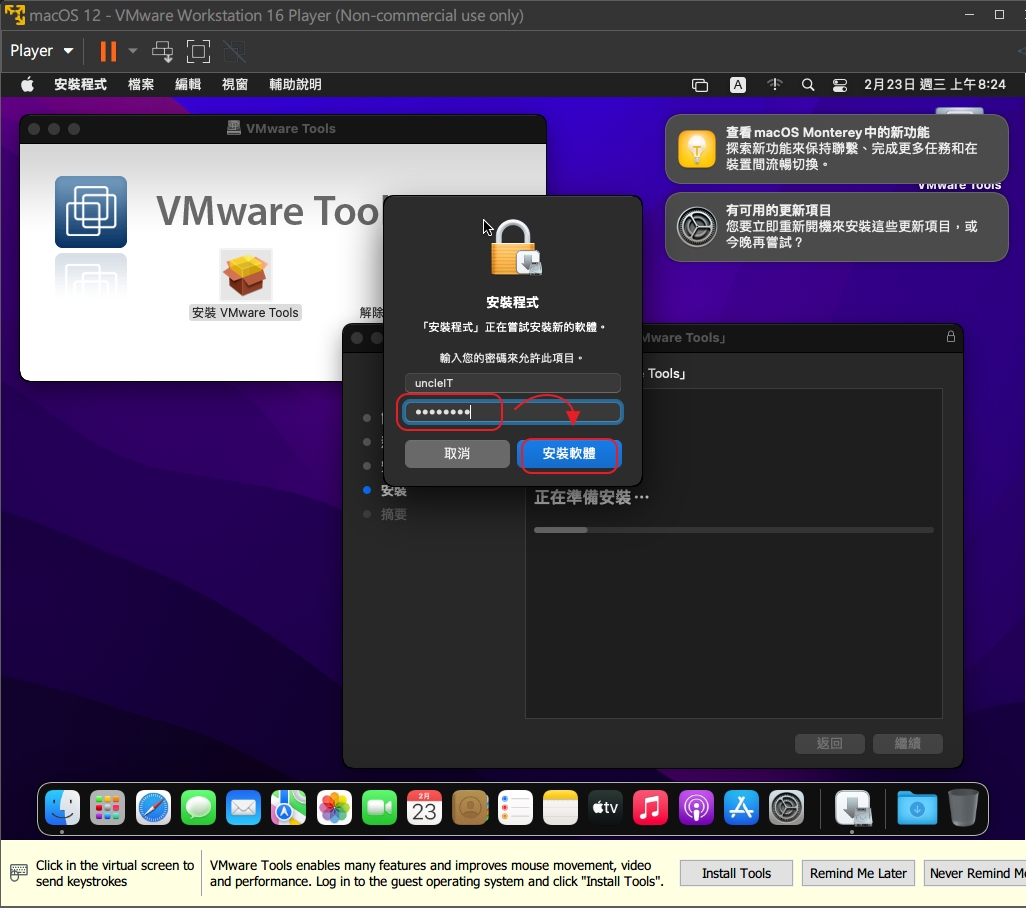Select the 摘要 step in installer sidebar
This screenshot has width=1026, height=908.
[x=393, y=514]
